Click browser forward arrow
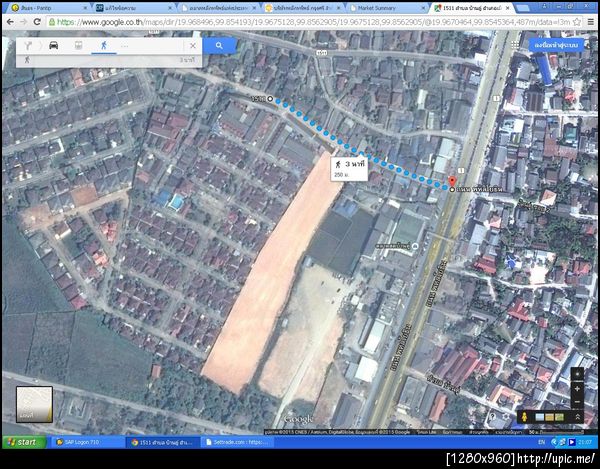Image resolution: width=600 pixels, height=469 pixels. coord(24,22)
